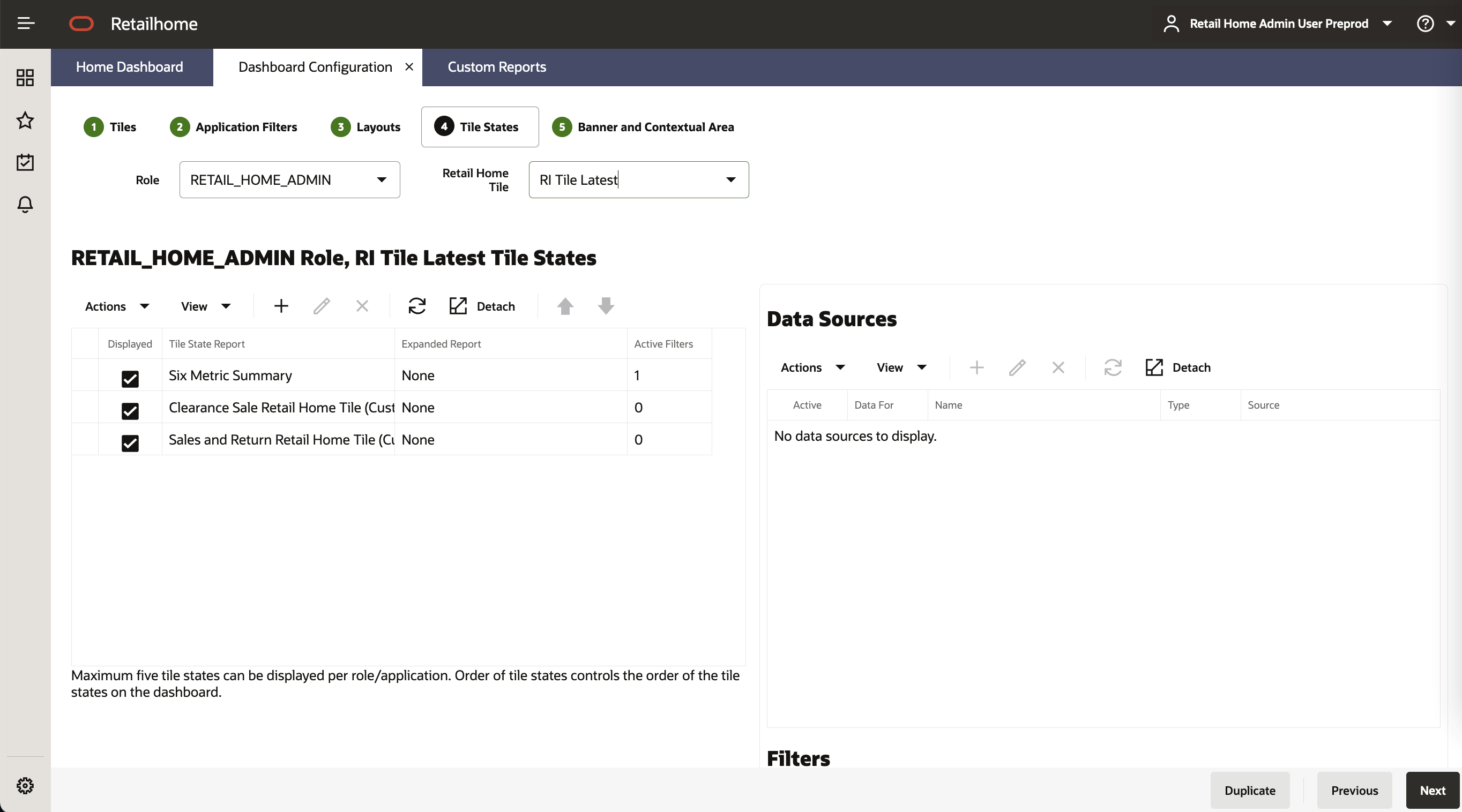The height and width of the screenshot is (812, 1462).
Task: Click the Tile States edit pencil icon
Action: tap(322, 306)
